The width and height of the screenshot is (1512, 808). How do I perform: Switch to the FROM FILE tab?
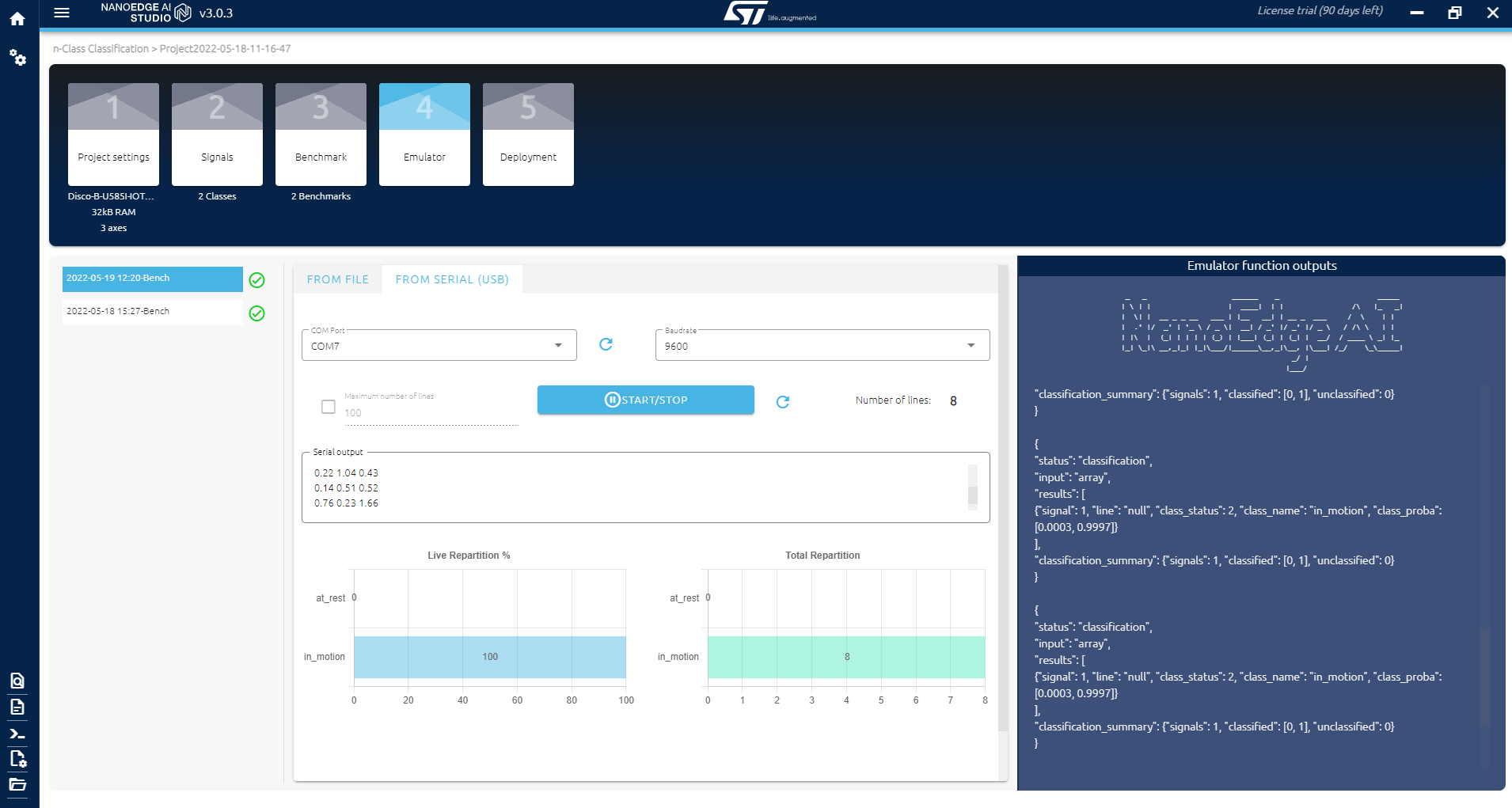pos(338,279)
